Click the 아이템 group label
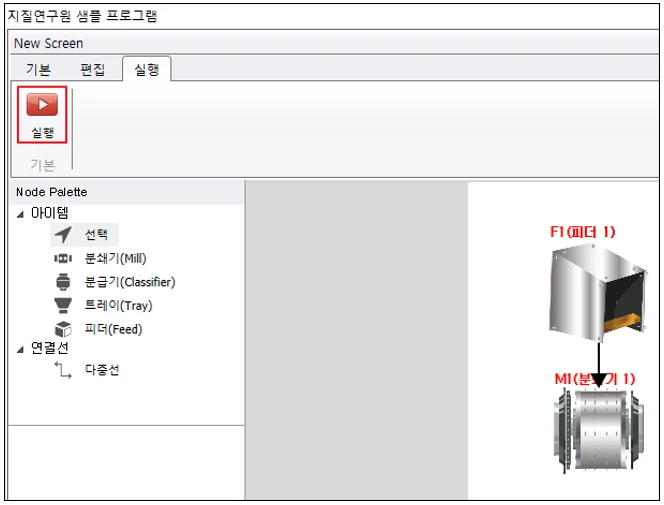This screenshot has height=505, width=664. pos(50,213)
